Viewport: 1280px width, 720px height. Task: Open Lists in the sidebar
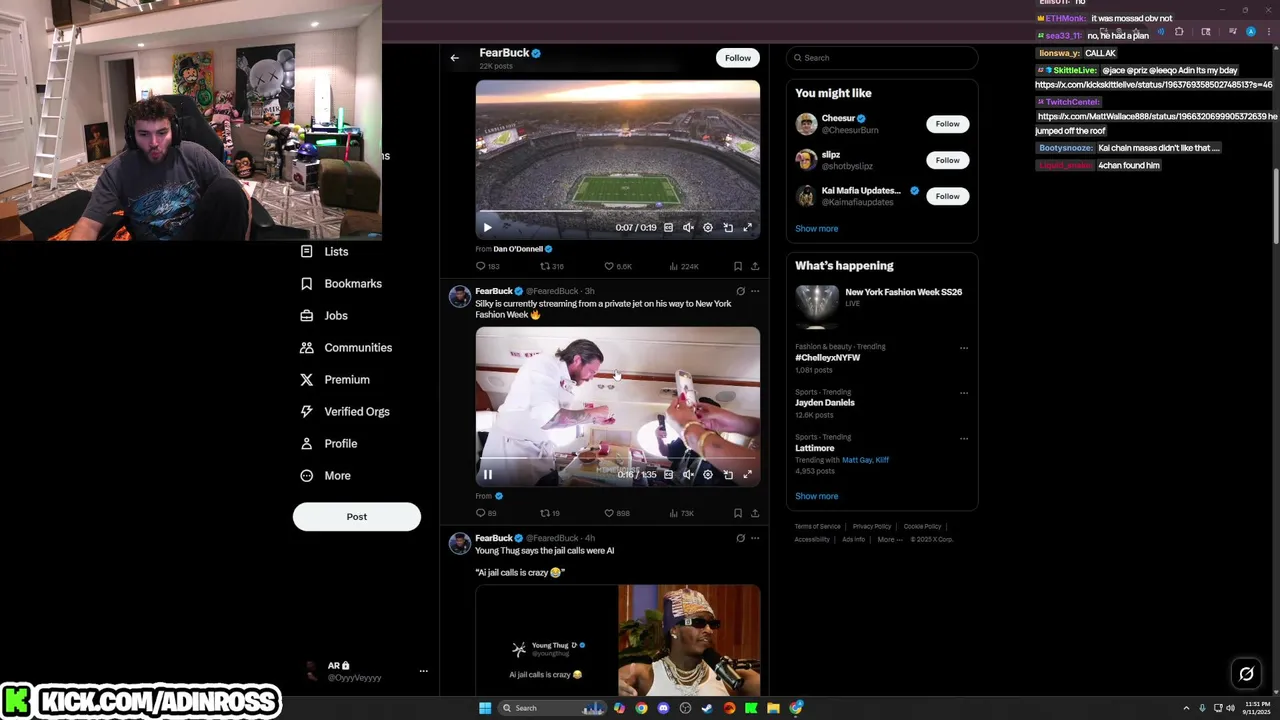[x=325, y=252]
